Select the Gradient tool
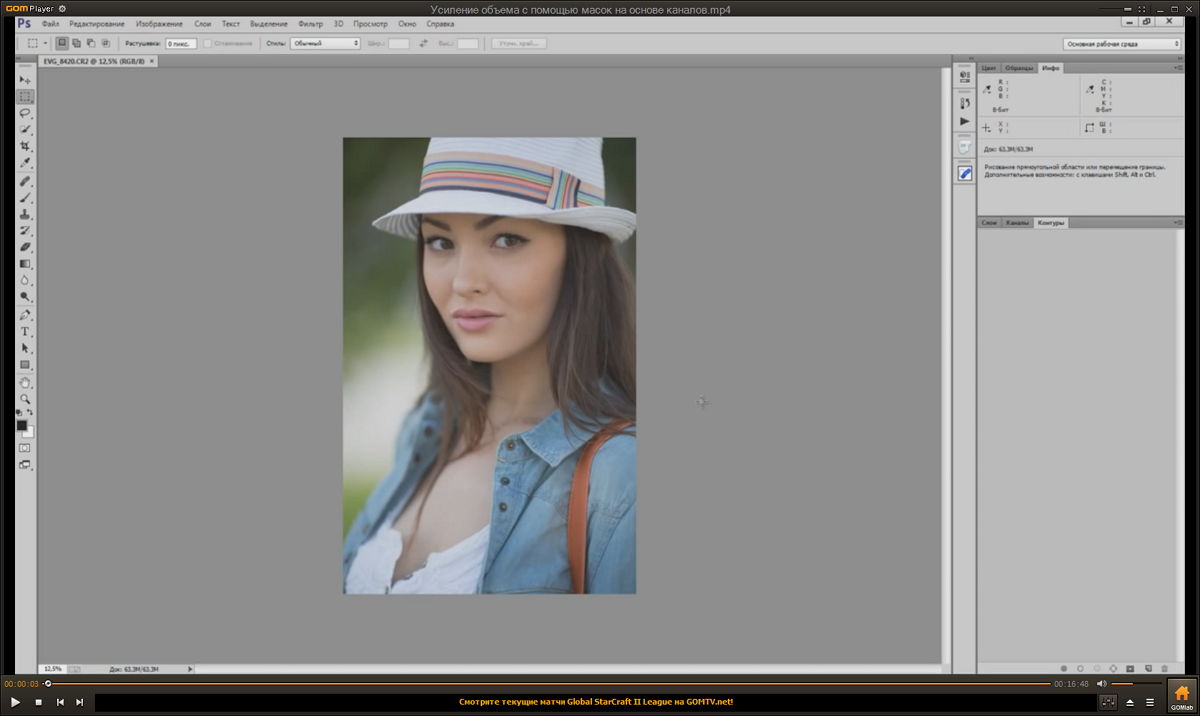 [x=25, y=264]
